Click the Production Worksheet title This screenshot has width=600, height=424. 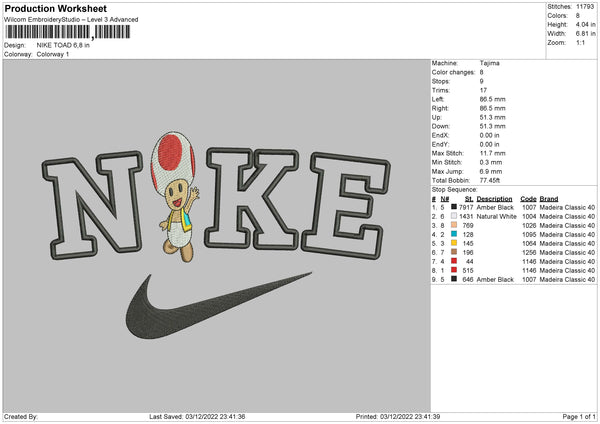(x=55, y=8)
